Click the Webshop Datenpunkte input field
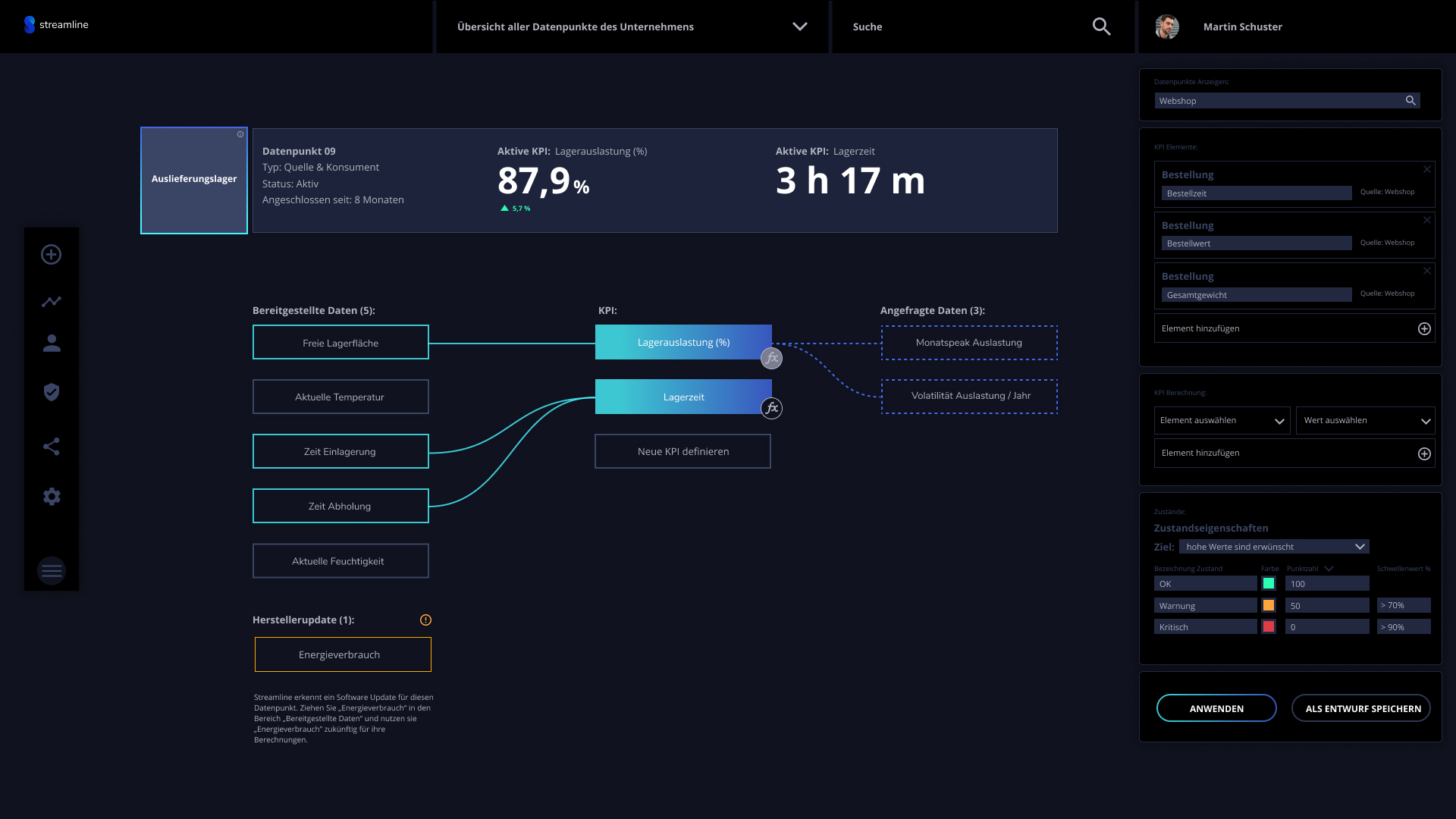The image size is (1456, 819). (1287, 101)
